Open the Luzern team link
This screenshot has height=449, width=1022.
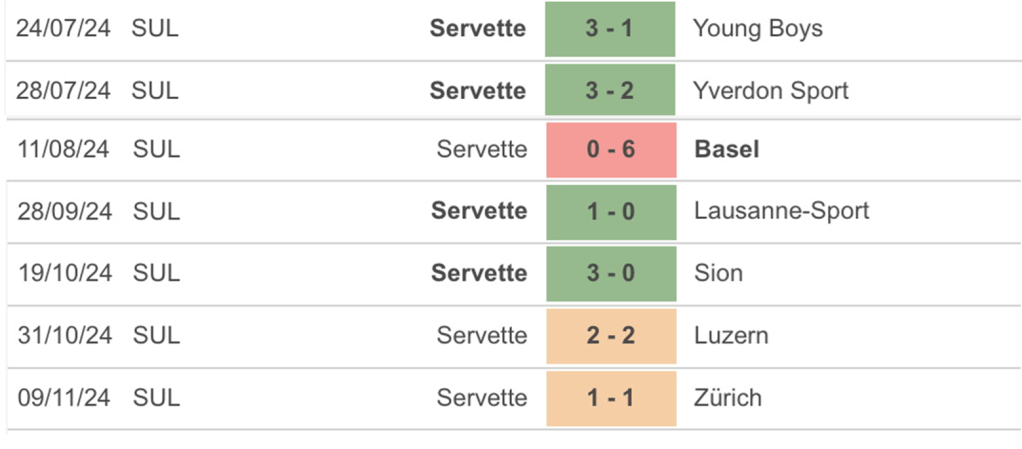click(731, 335)
